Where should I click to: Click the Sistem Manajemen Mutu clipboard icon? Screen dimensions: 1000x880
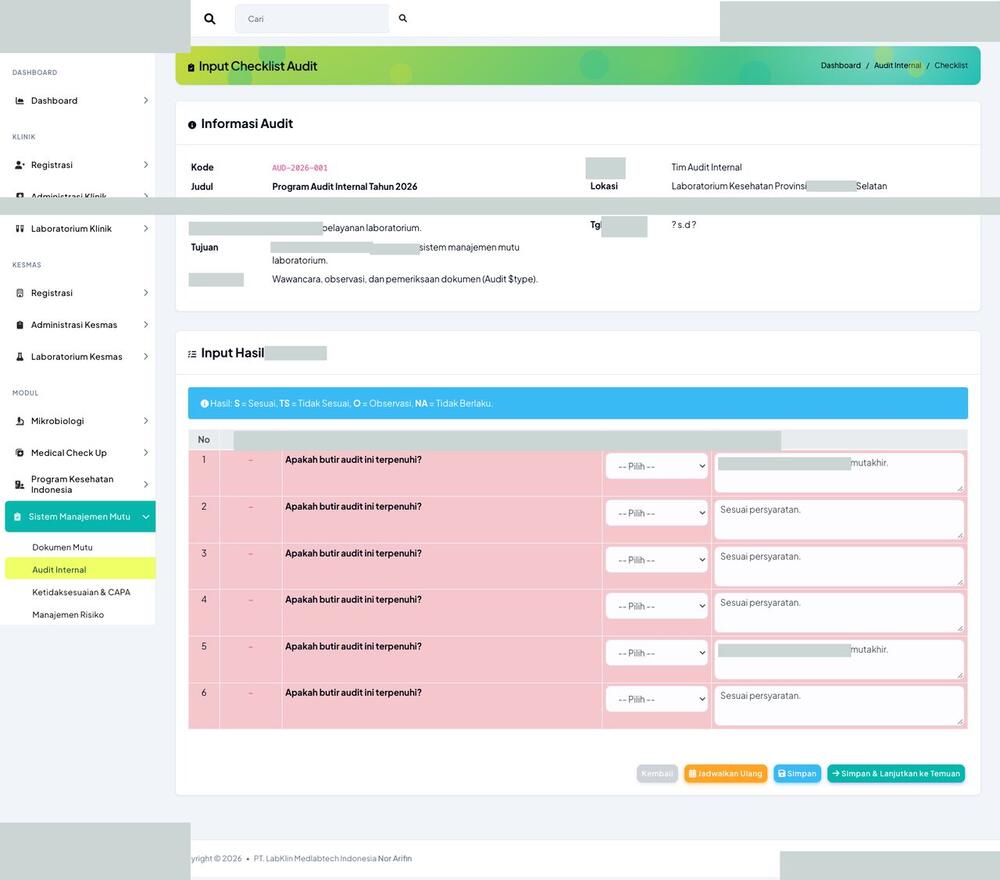click(18, 517)
